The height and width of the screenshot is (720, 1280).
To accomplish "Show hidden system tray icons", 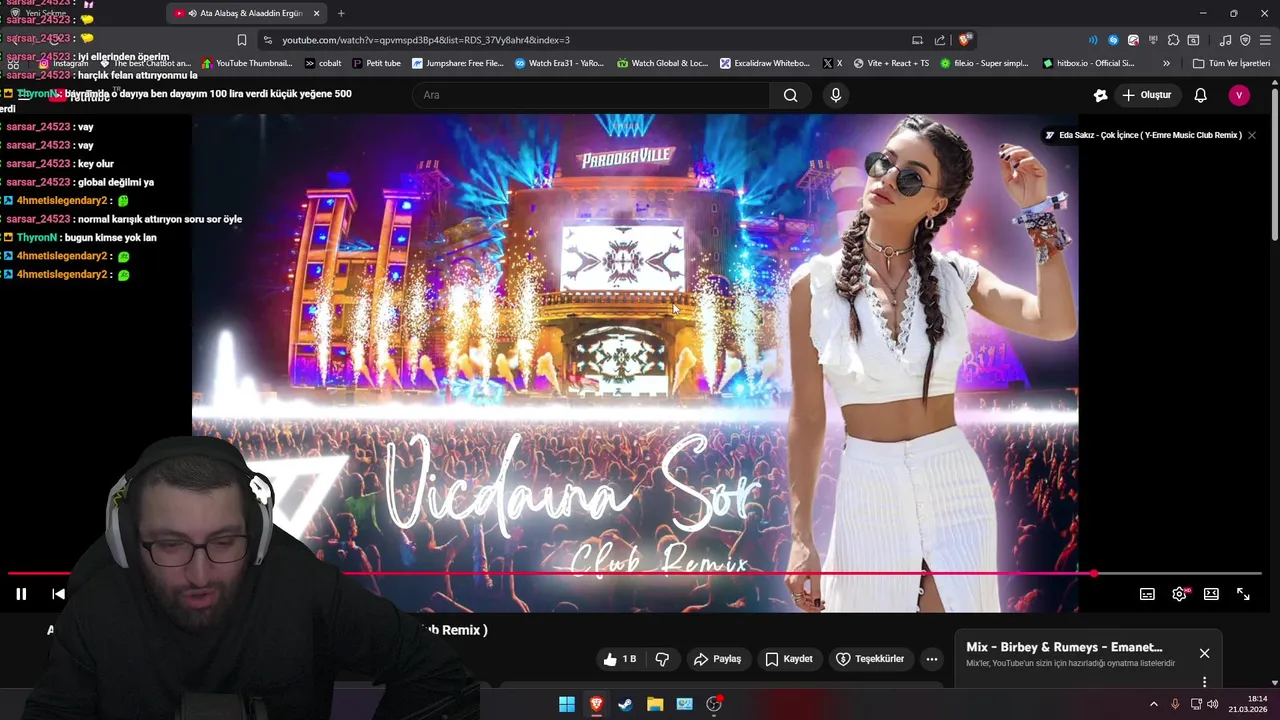I will point(1153,704).
